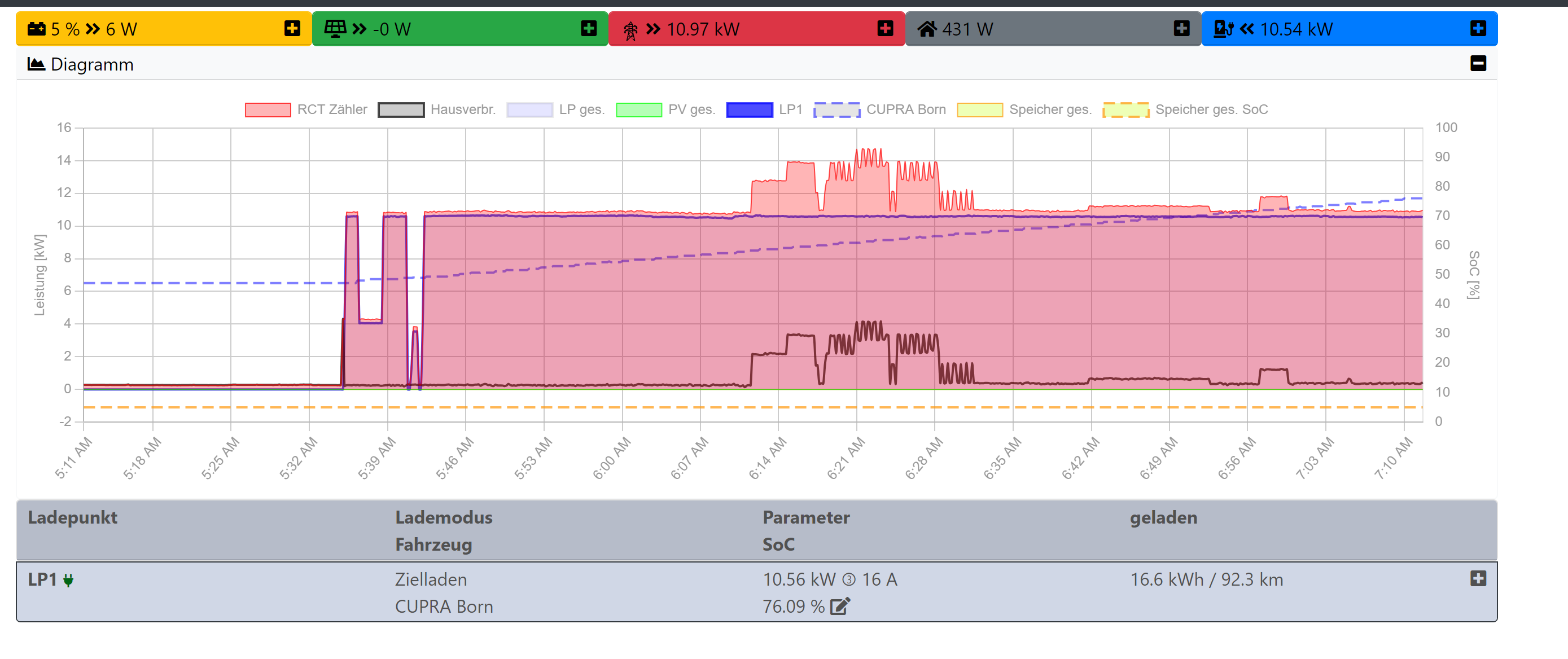Toggle Hausverbr. dataset visibility
This screenshot has width=1568, height=659.
[436, 109]
